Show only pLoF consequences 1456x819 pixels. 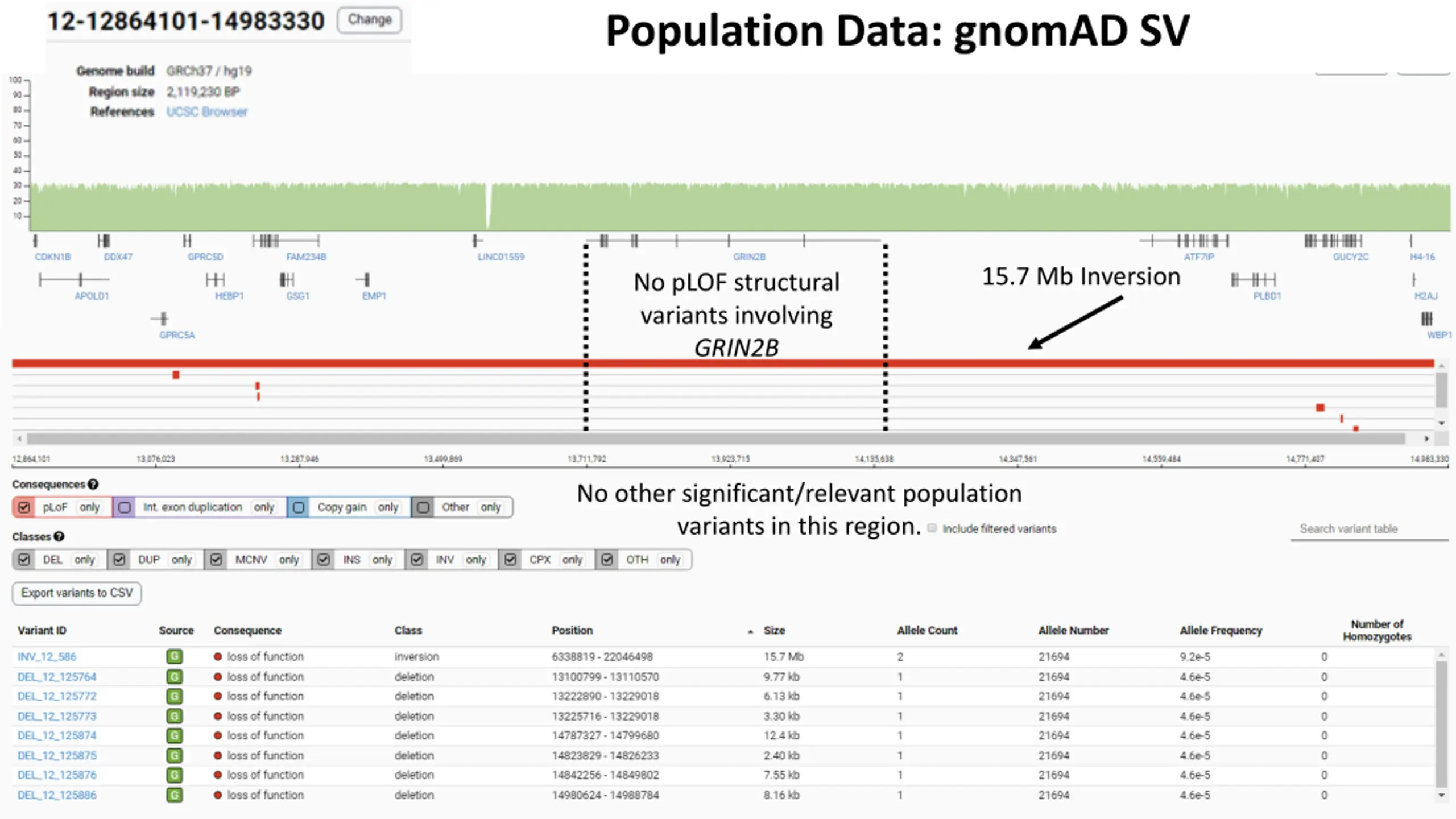90,507
